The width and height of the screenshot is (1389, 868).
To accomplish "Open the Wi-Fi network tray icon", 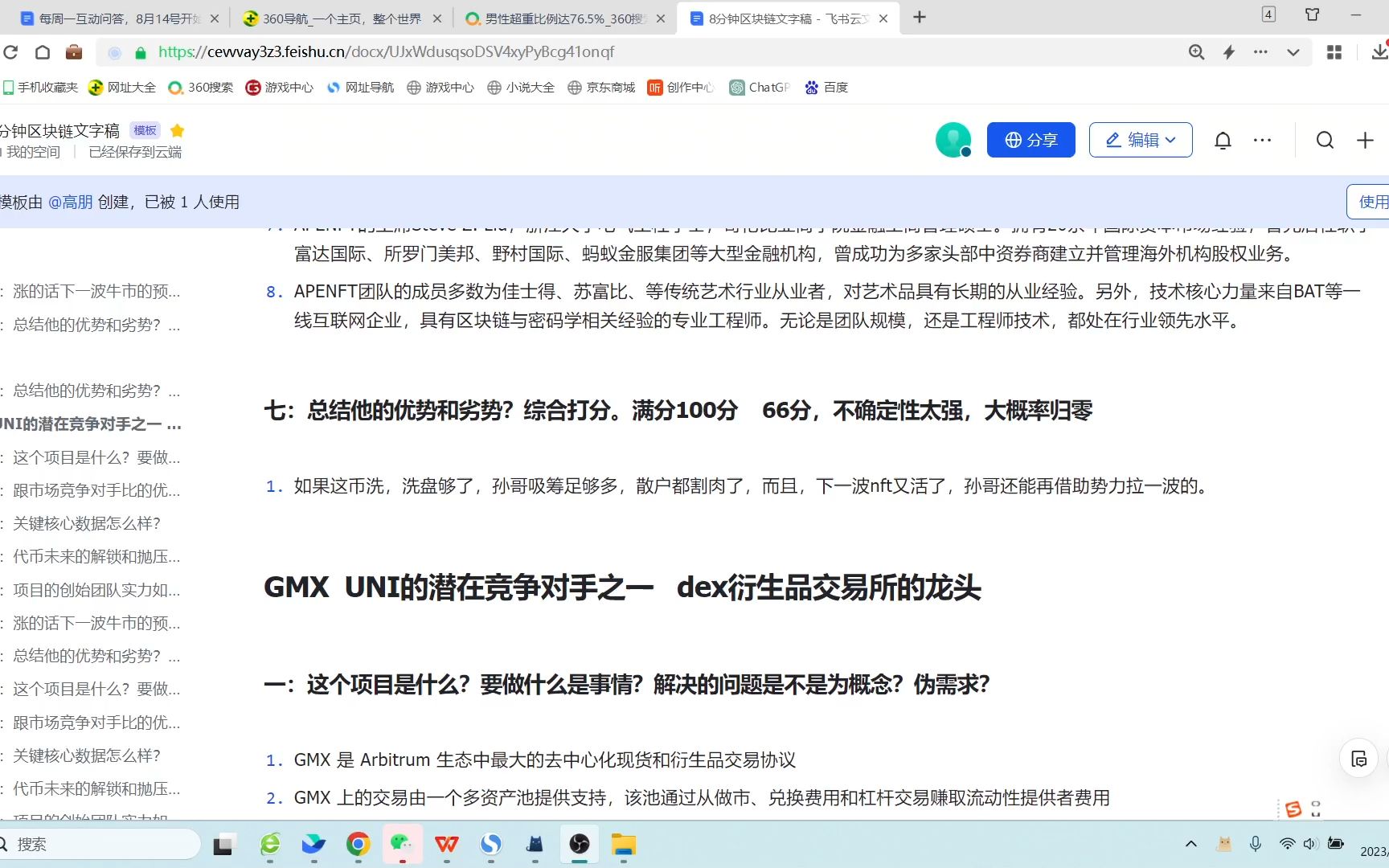I will 1287,844.
